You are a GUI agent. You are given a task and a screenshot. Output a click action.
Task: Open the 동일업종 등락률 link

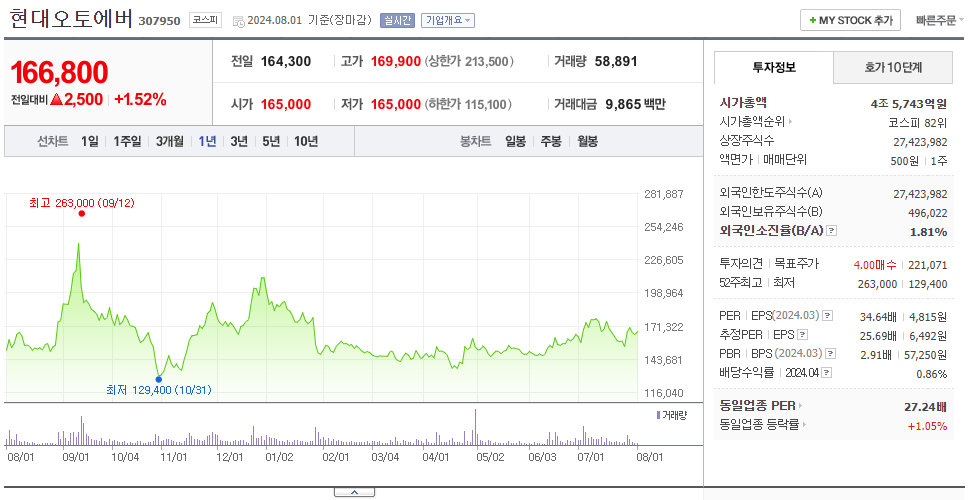pyautogui.click(x=763, y=425)
